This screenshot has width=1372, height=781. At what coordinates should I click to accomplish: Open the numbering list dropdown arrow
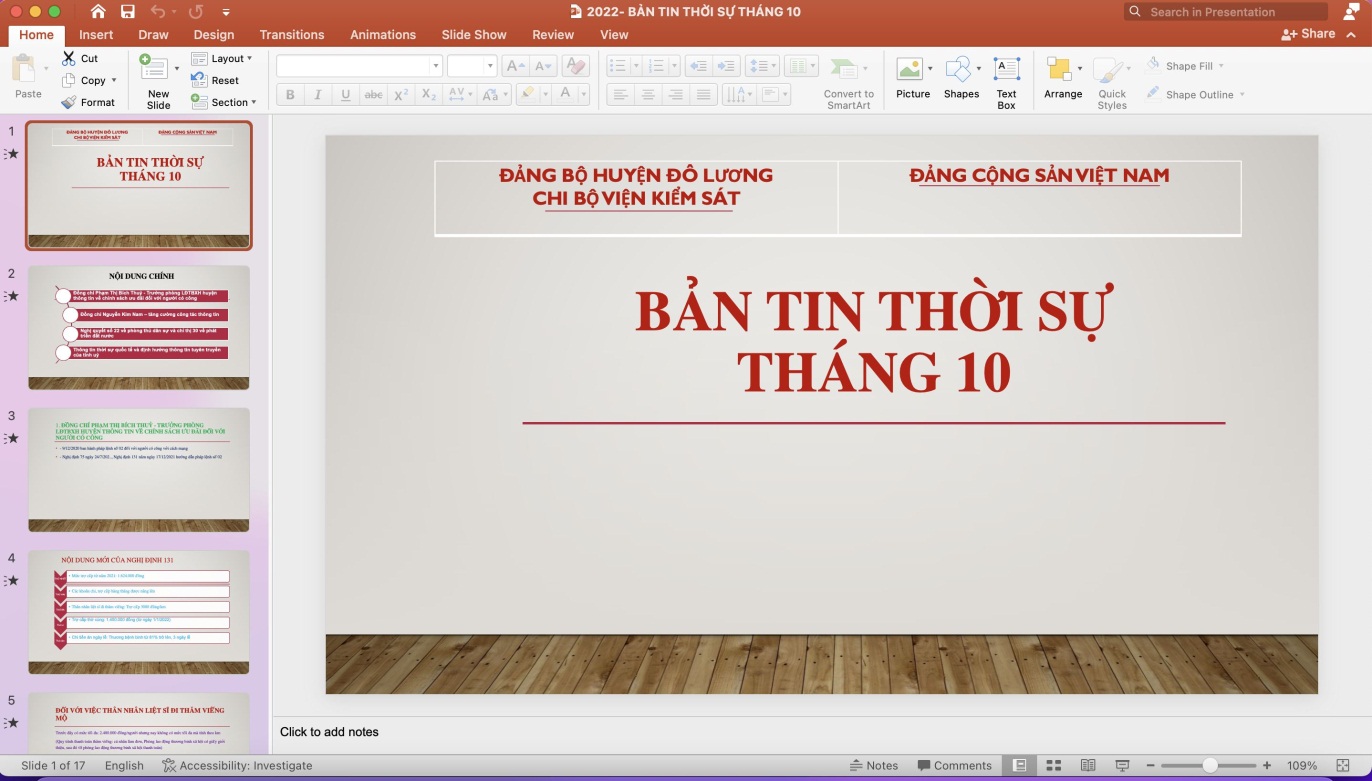674,66
